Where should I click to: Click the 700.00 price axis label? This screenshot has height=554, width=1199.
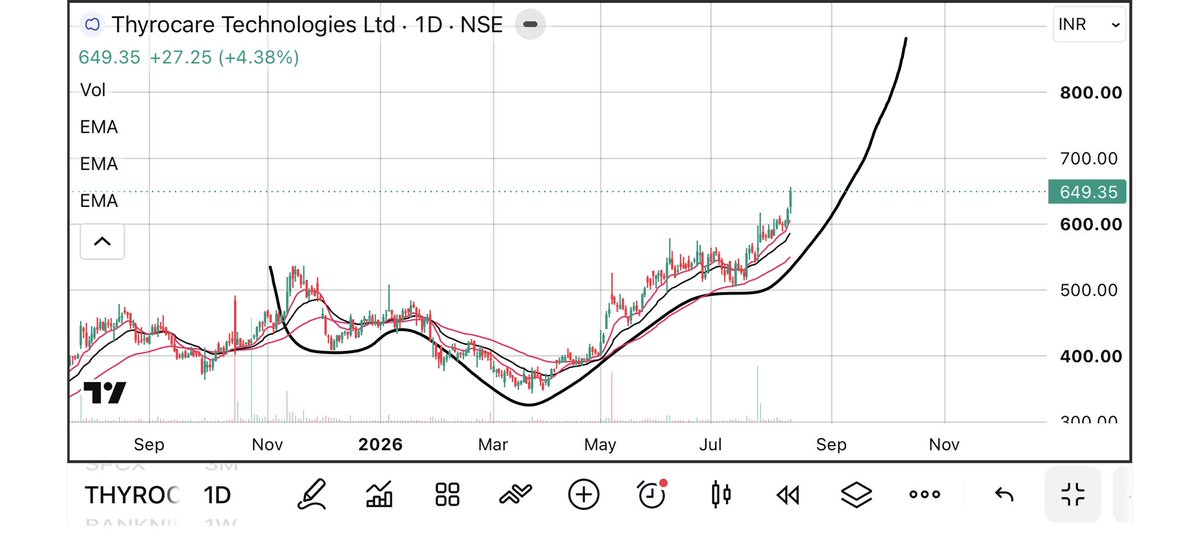click(1090, 158)
